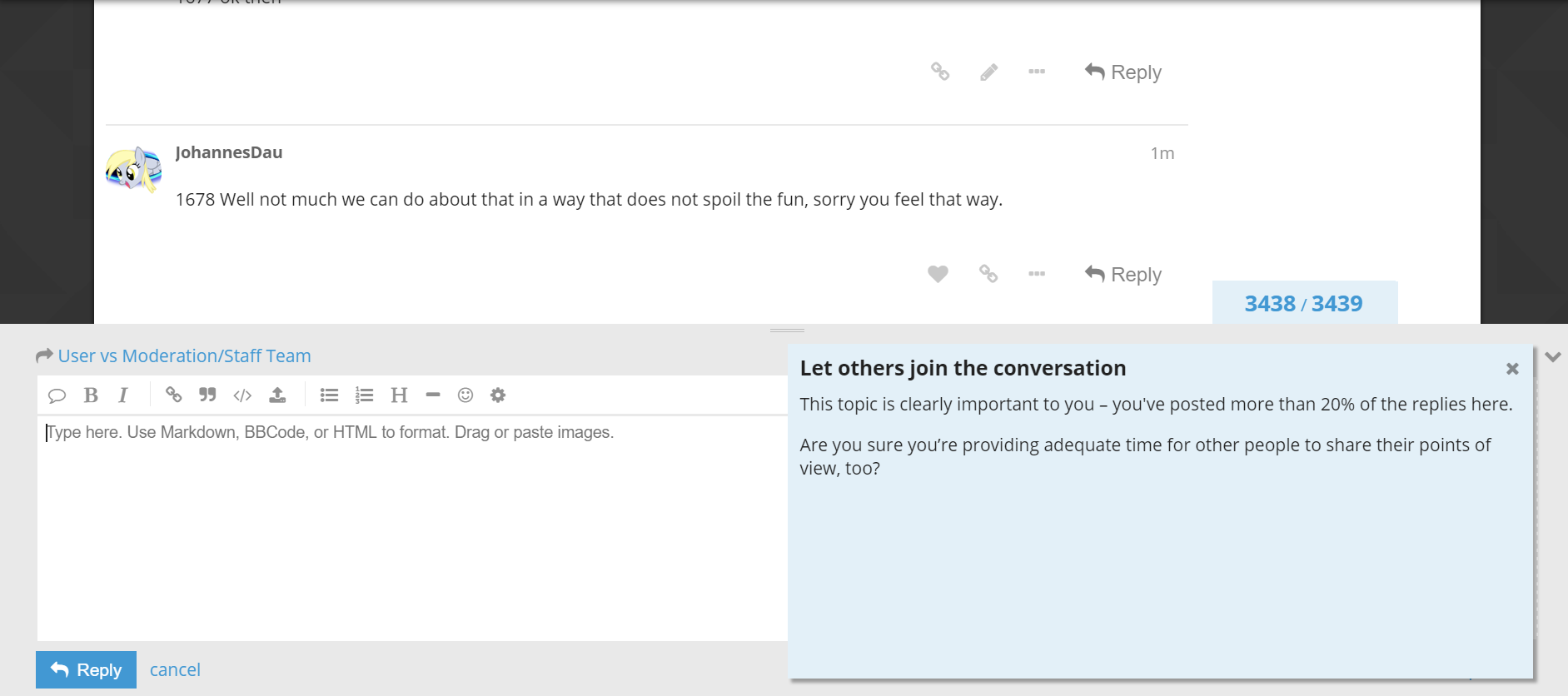Open the emoji picker

click(x=465, y=395)
